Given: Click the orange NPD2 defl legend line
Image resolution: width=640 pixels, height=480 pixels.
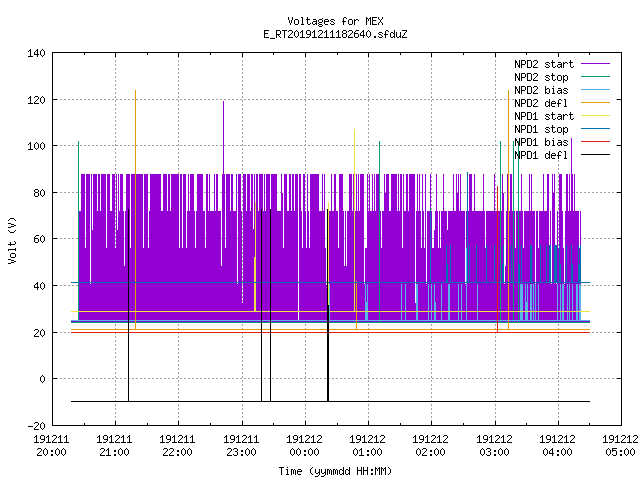Looking at the screenshot, I should point(596,103).
